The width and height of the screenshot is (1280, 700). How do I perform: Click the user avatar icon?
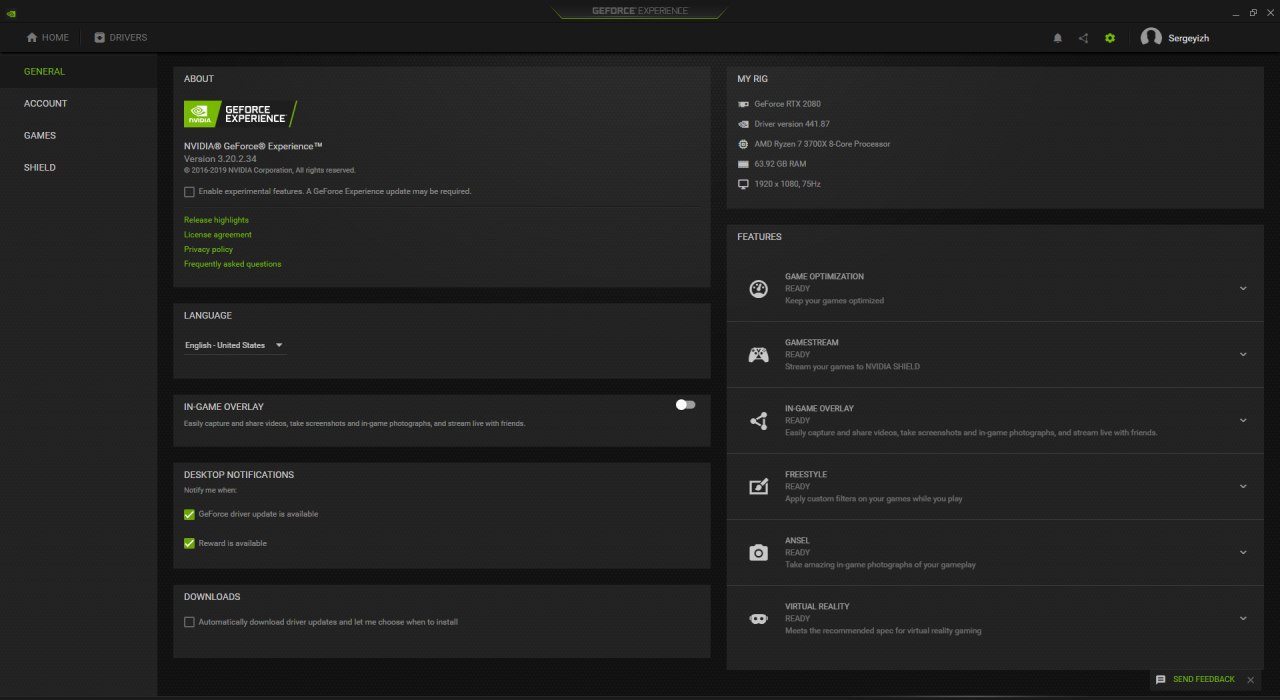1151,38
